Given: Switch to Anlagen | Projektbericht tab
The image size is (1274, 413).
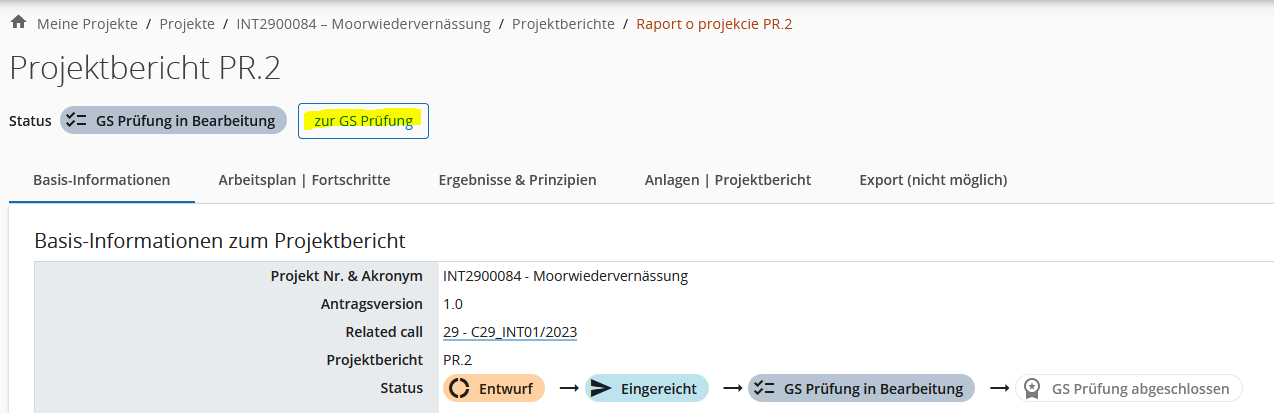Looking at the screenshot, I should point(727,180).
